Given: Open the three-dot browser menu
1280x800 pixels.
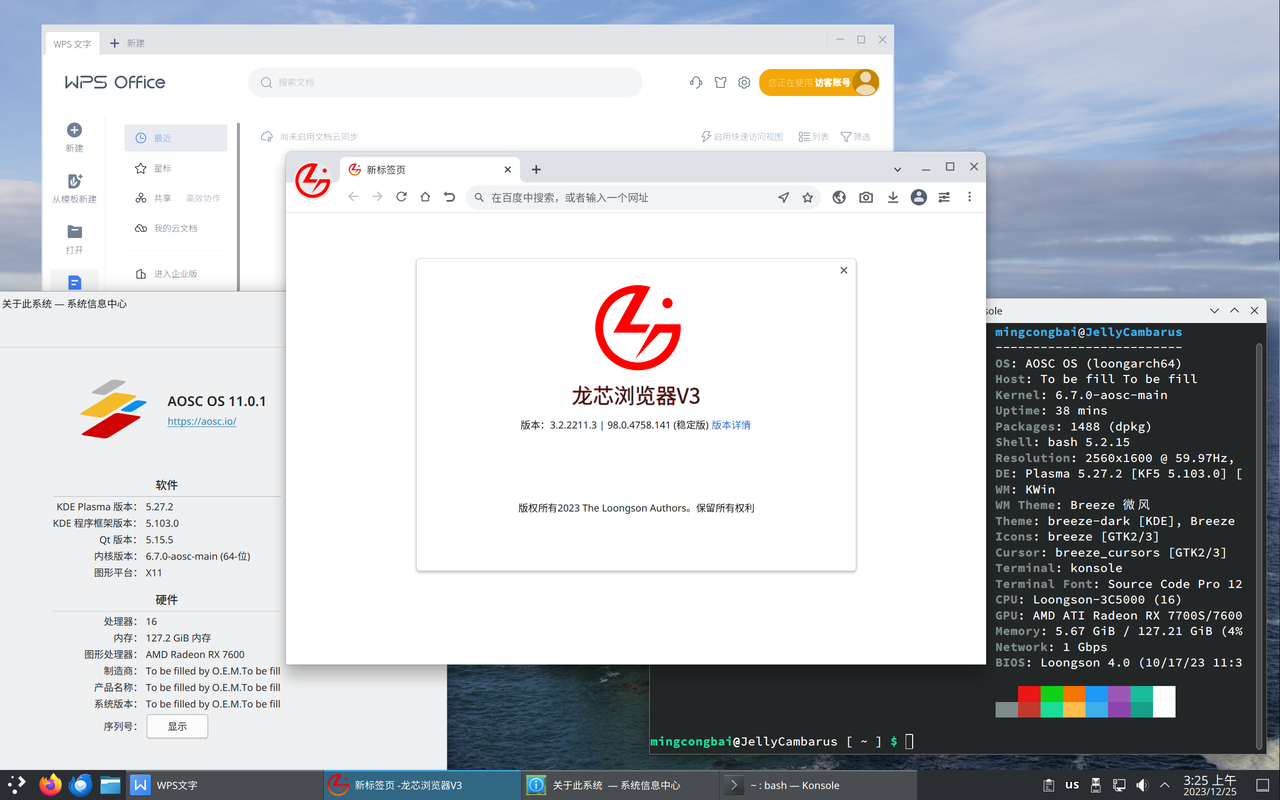Looking at the screenshot, I should tap(969, 197).
